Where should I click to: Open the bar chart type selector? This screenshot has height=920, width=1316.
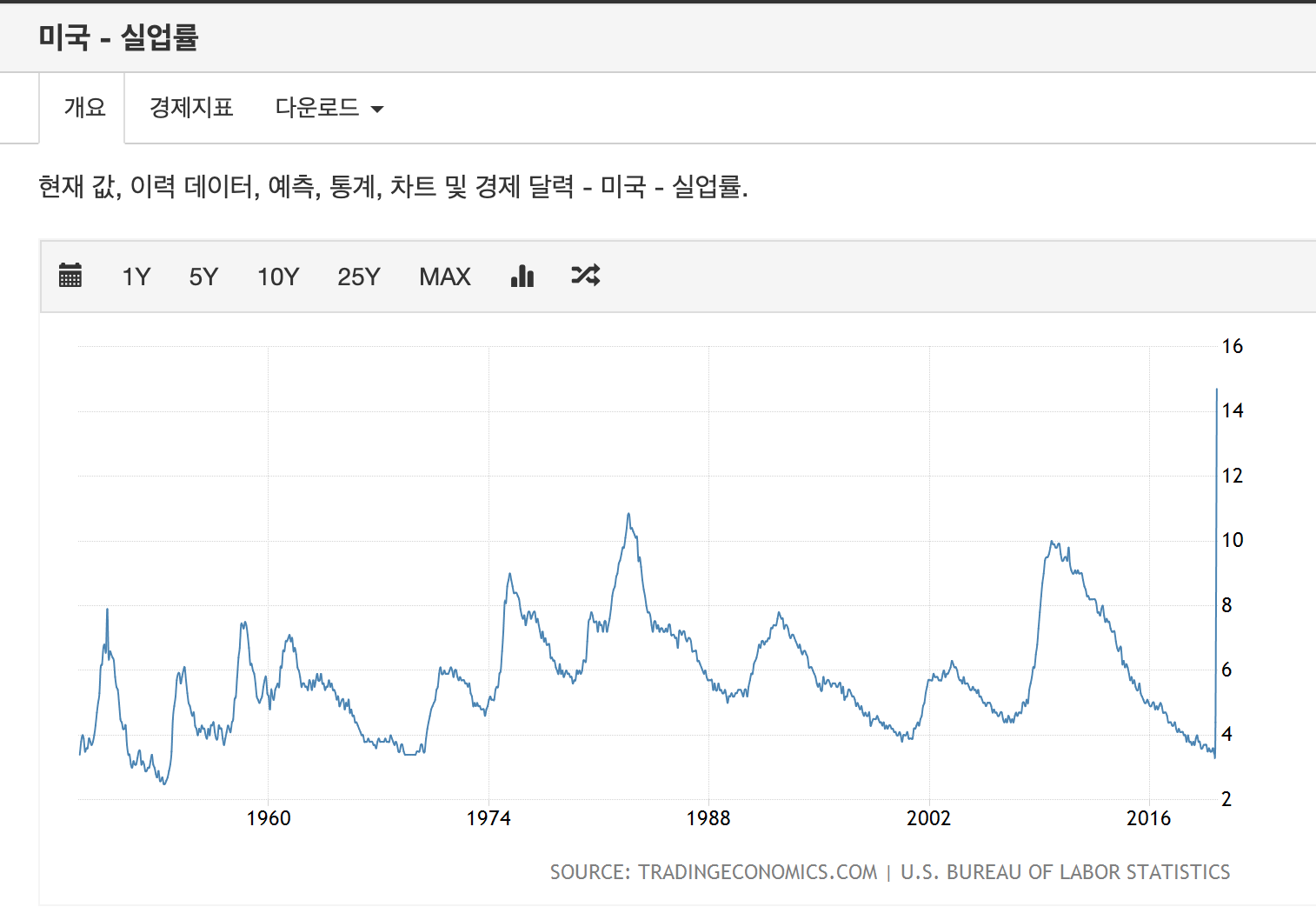pyautogui.click(x=522, y=276)
